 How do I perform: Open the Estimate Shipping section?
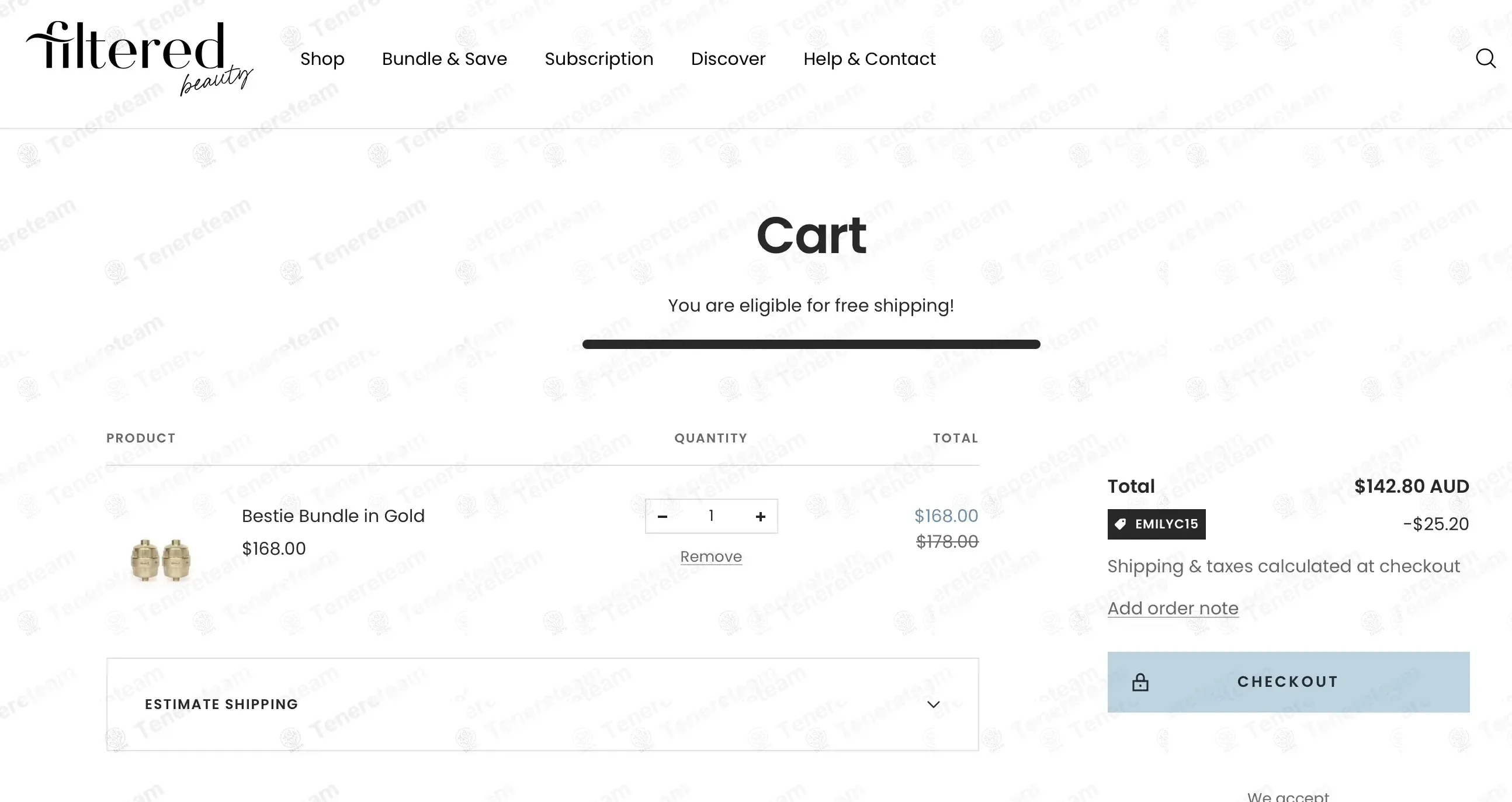click(542, 704)
